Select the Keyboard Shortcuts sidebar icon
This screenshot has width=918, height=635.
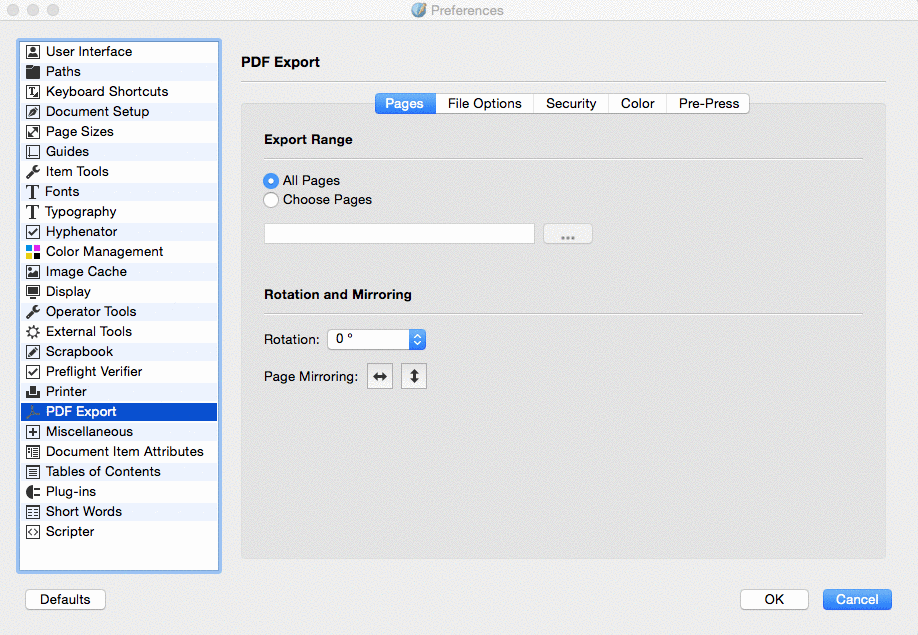[33, 92]
